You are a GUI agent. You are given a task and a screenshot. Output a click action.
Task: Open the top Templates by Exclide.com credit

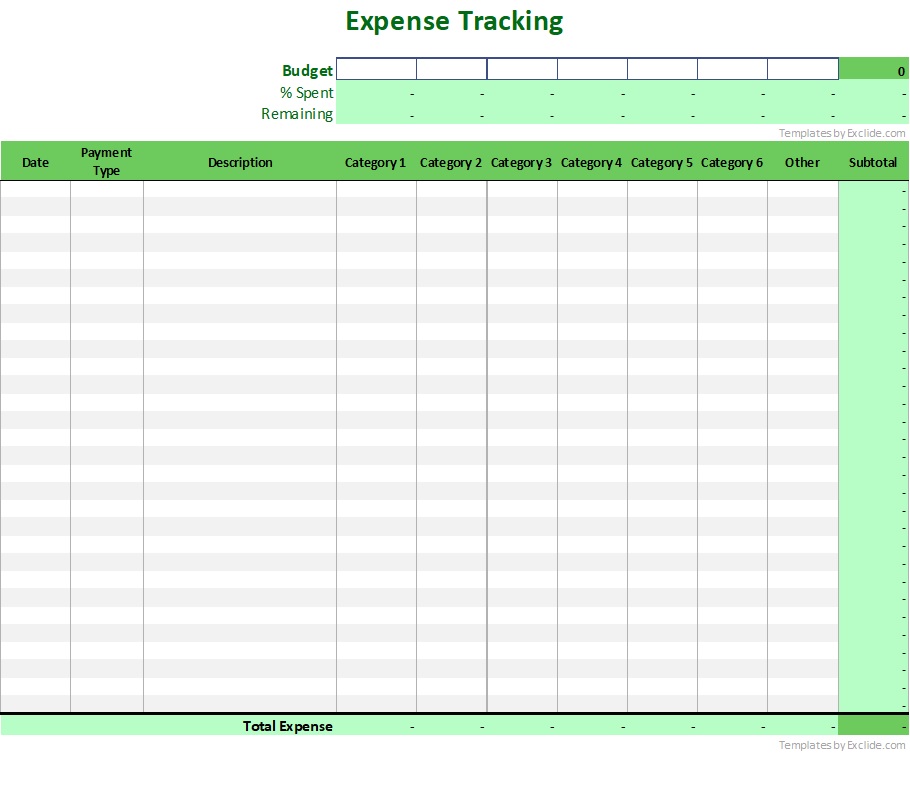point(842,133)
